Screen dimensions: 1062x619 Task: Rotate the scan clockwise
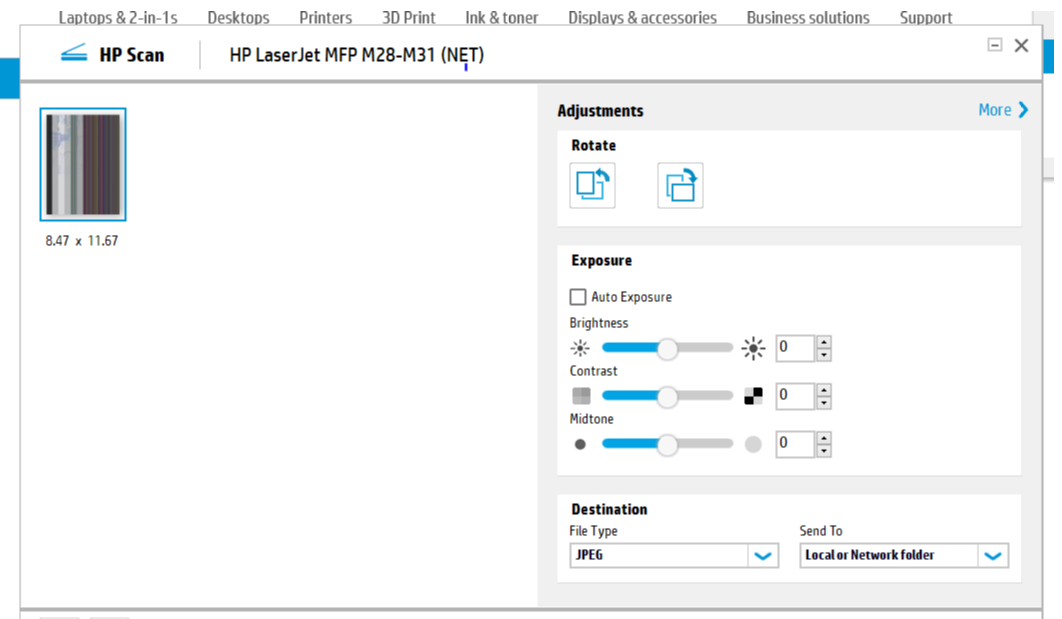680,186
